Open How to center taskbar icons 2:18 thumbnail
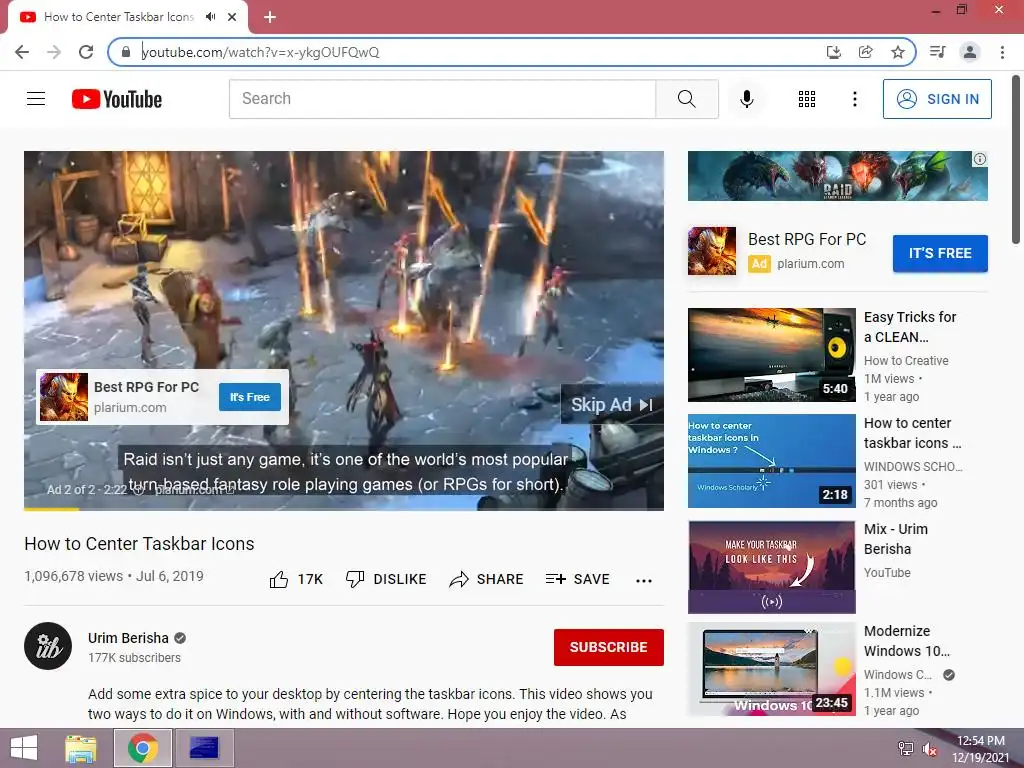 pyautogui.click(x=771, y=461)
